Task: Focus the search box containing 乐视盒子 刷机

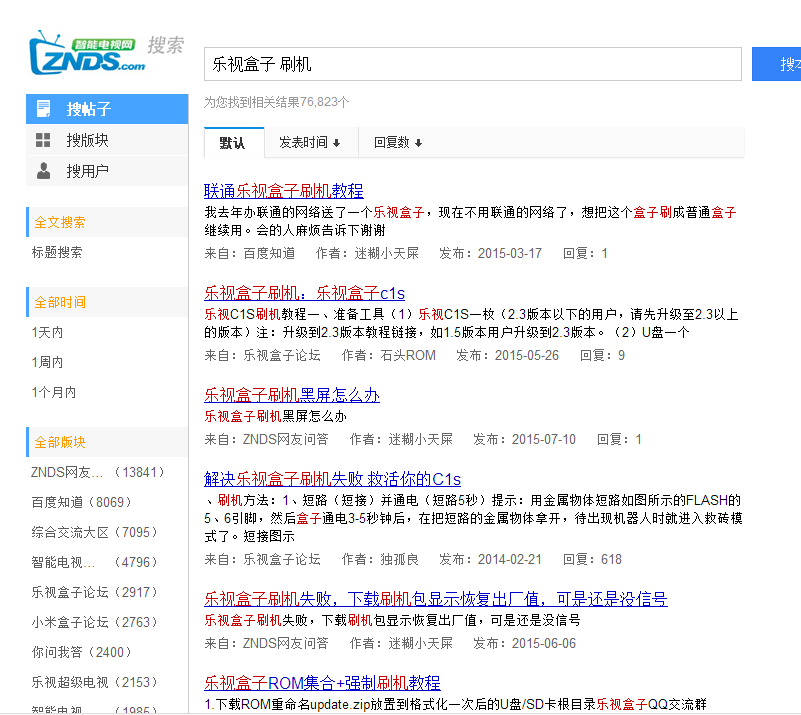Action: click(473, 64)
